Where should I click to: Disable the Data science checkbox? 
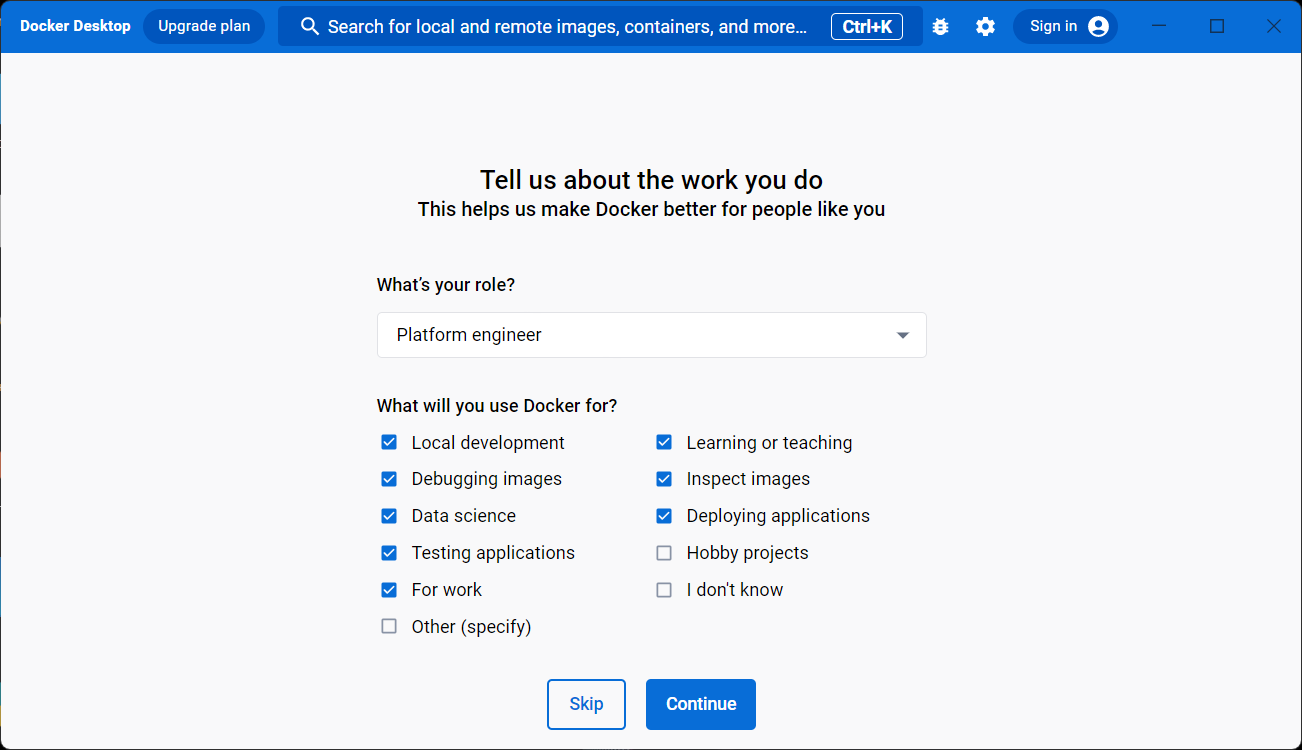point(389,516)
